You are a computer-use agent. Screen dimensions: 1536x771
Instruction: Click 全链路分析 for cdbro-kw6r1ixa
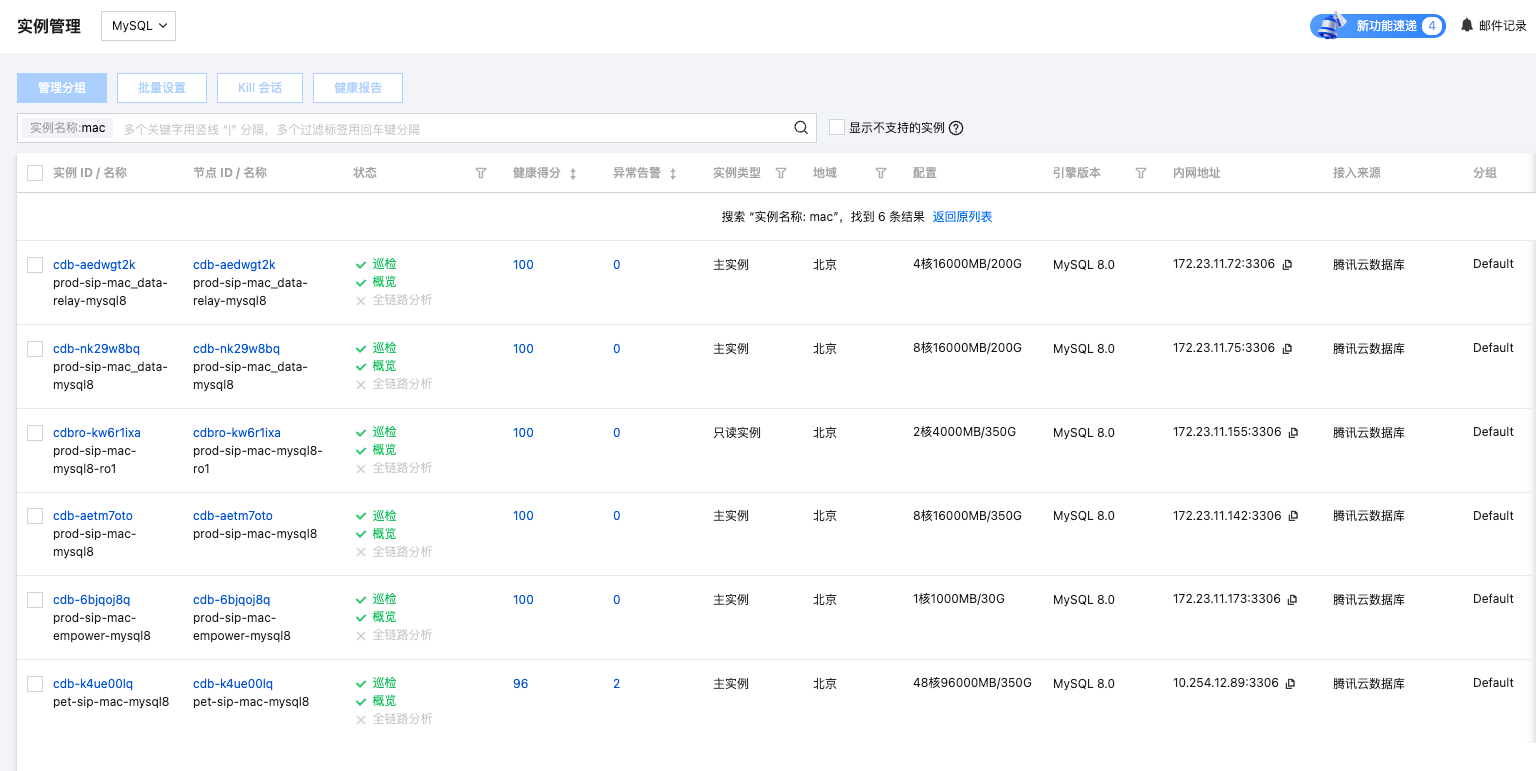[402, 468]
